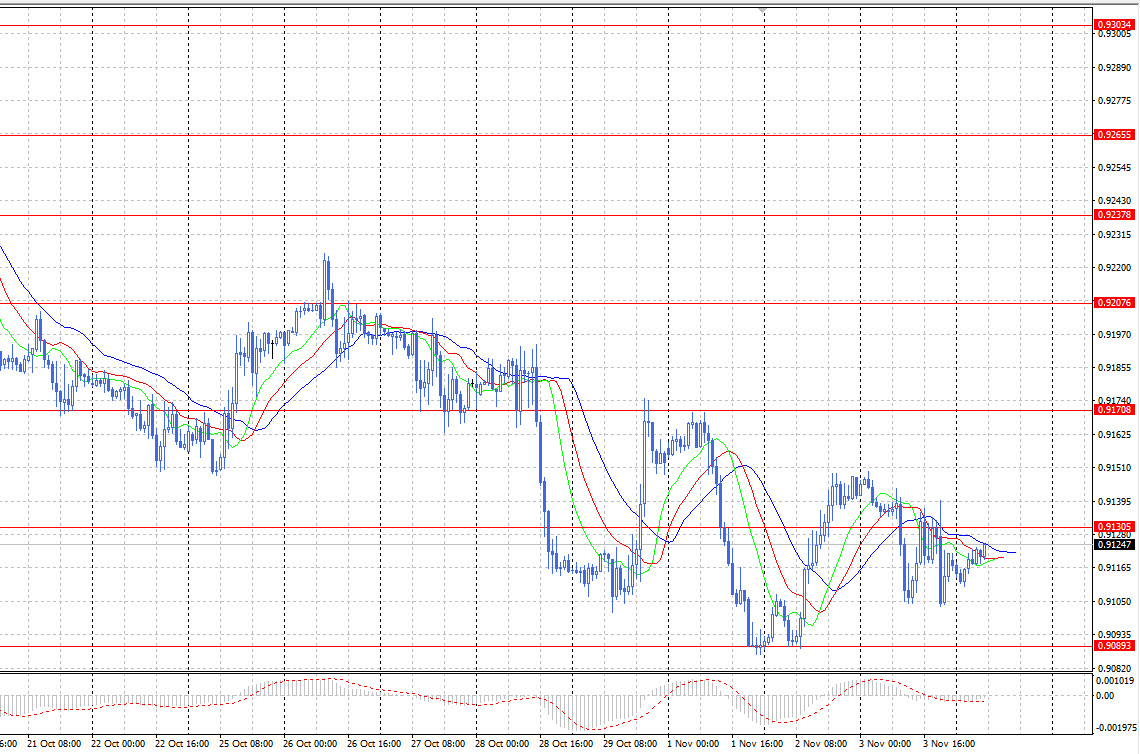This screenshot has width=1140, height=754.
Task: Click the red 0.90893 level price label
Action: click(x=1114, y=646)
